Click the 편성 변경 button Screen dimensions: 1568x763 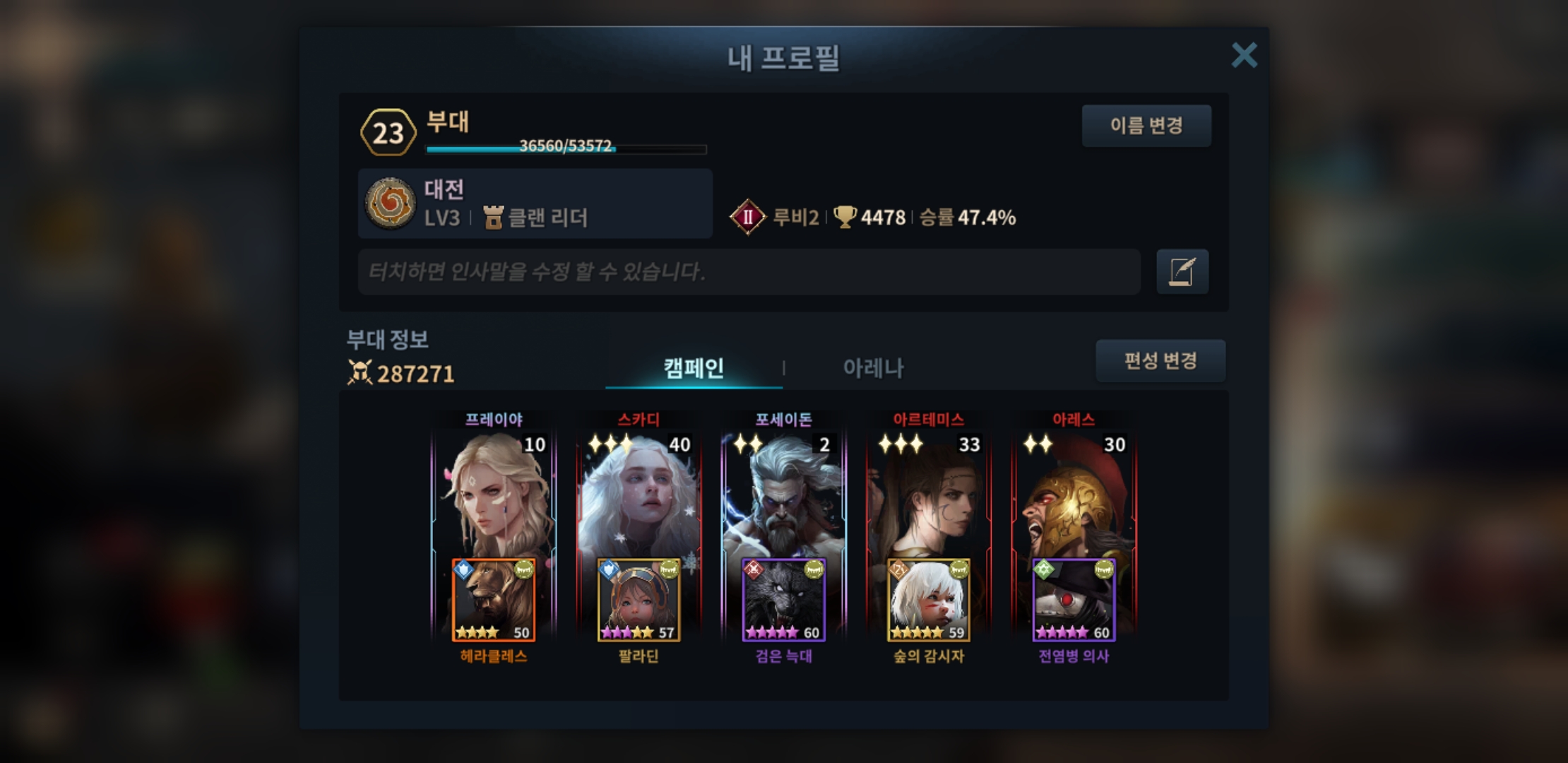pos(1160,361)
